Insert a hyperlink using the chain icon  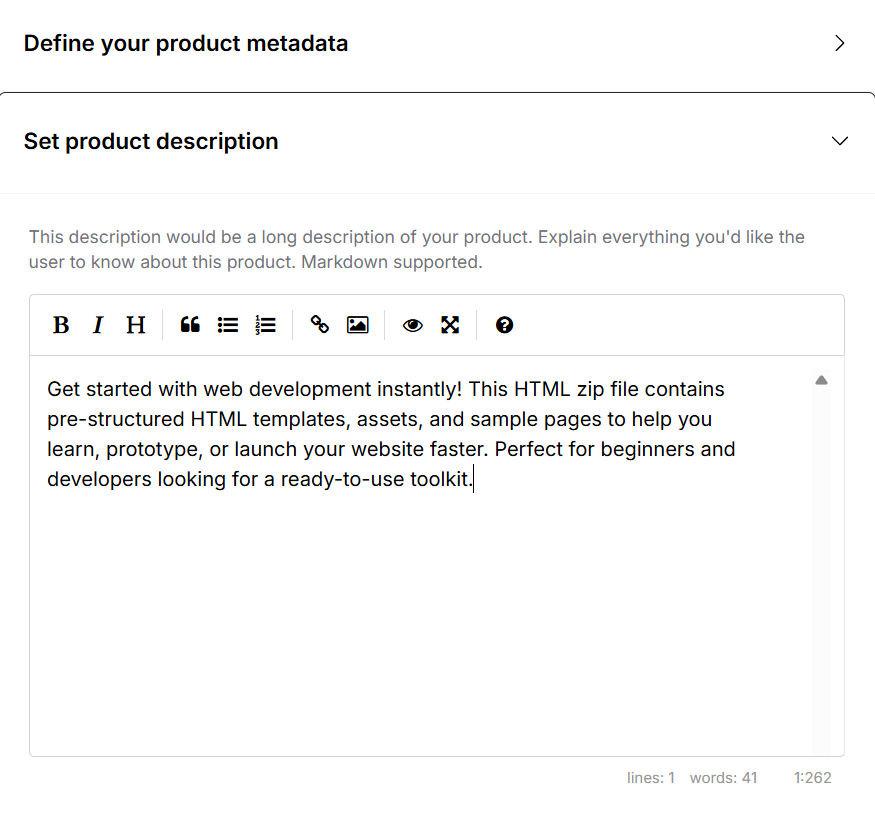point(320,325)
